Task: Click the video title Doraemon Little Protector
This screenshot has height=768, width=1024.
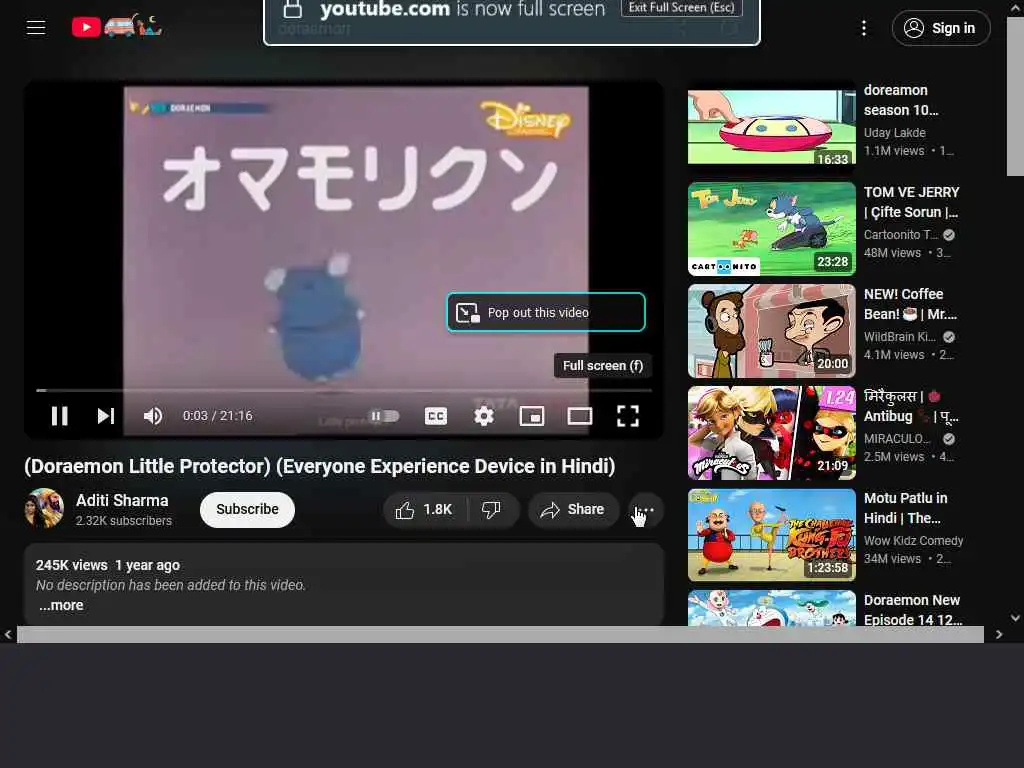Action: 319,466
